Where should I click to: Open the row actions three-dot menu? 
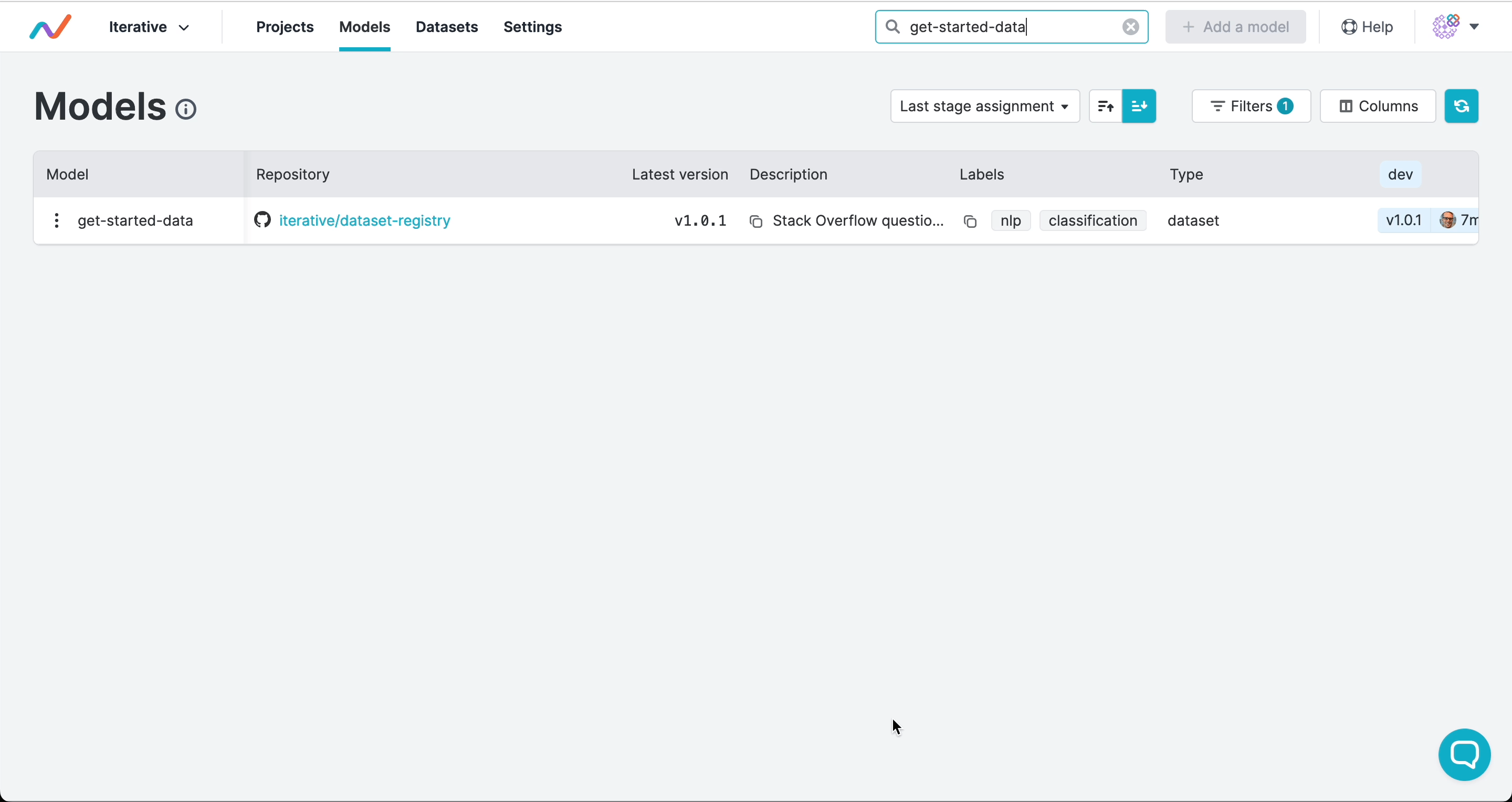[56, 220]
